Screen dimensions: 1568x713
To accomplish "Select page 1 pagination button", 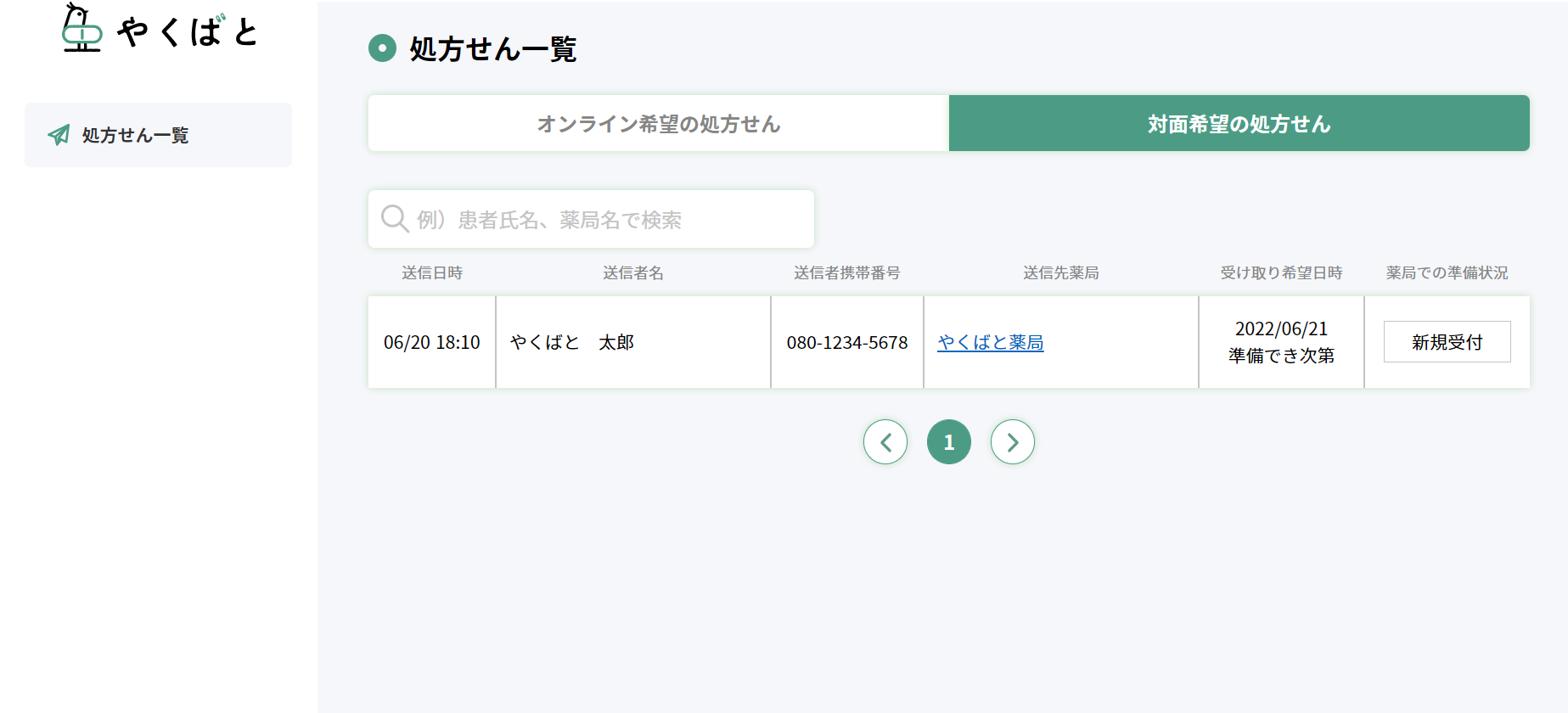I will click(x=949, y=442).
